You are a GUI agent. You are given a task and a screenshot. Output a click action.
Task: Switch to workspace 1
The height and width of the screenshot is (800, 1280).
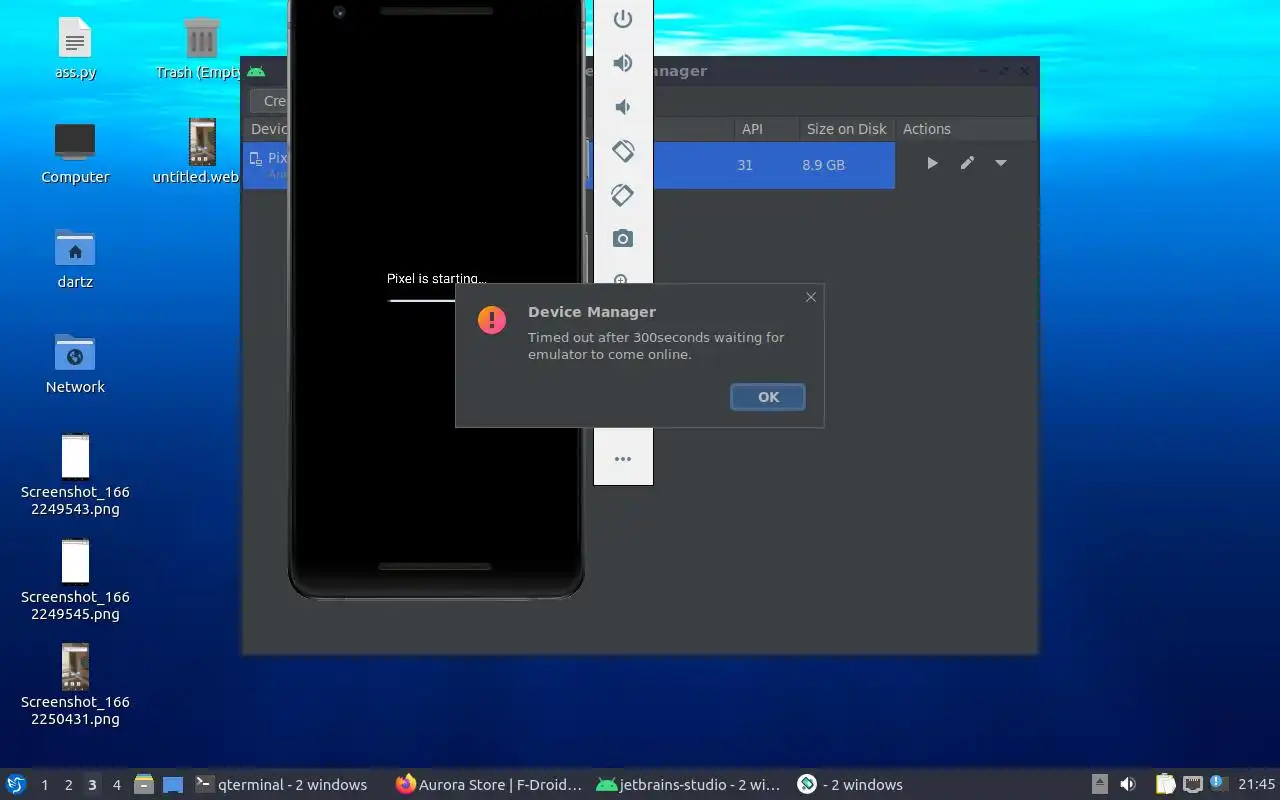pyautogui.click(x=44, y=785)
